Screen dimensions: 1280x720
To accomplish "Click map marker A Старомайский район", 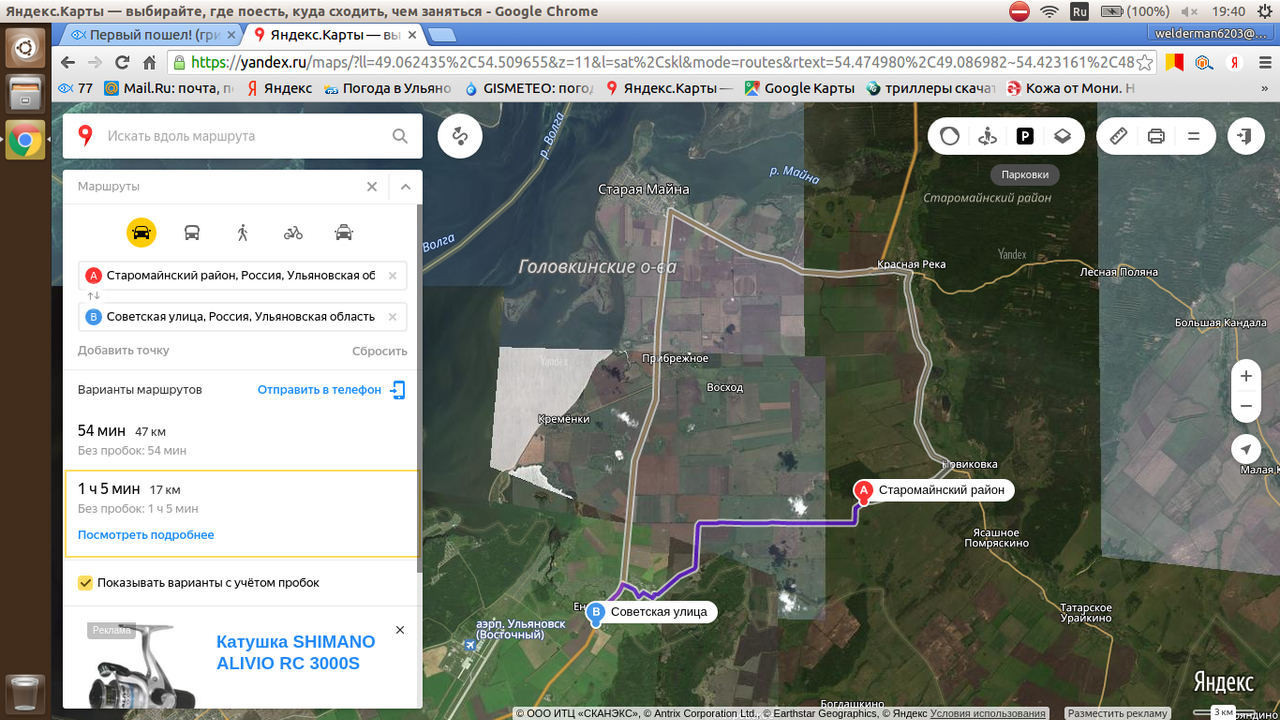I will (x=862, y=491).
